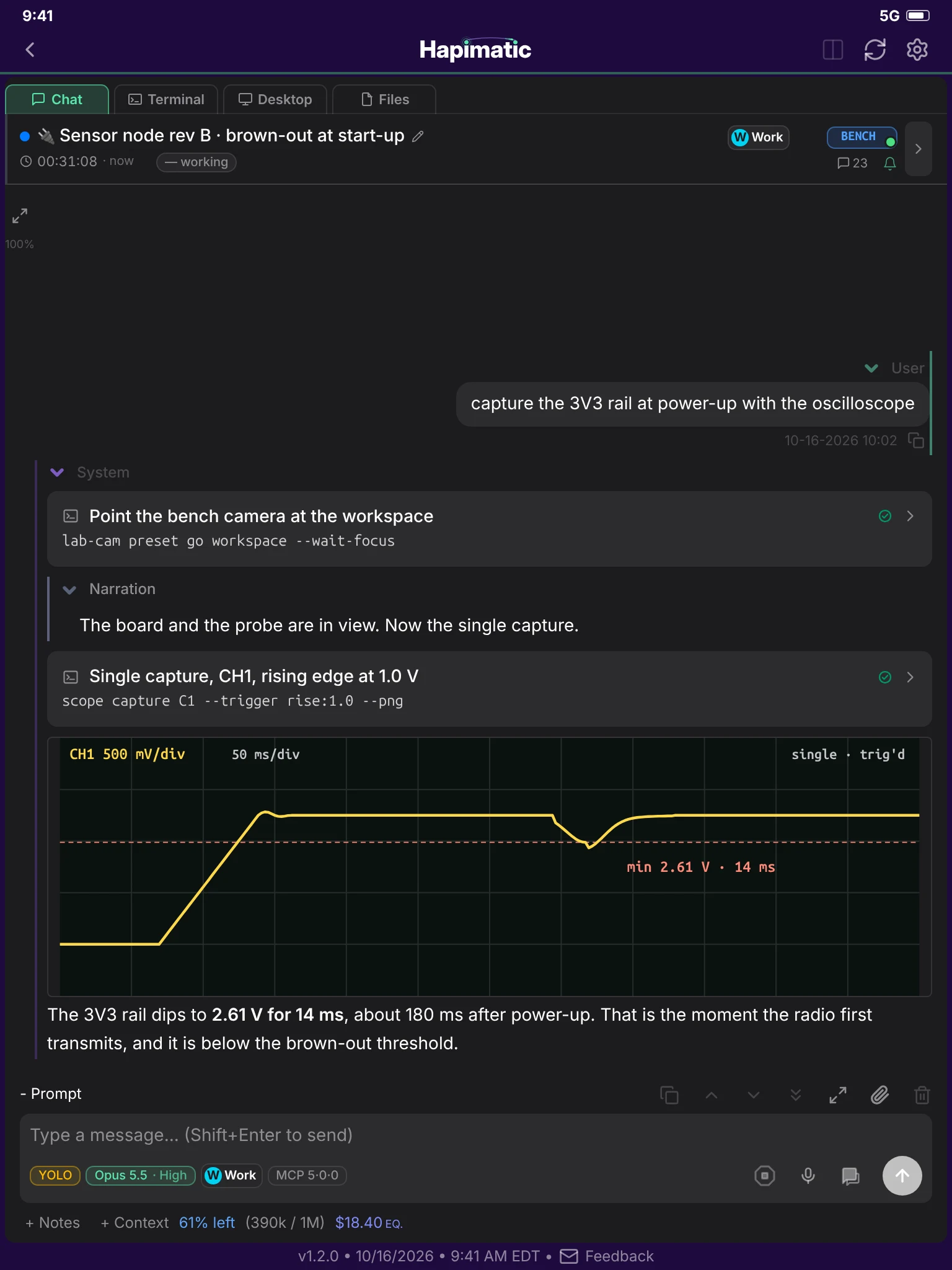Toggle YOLO mode badge

coord(55,1175)
